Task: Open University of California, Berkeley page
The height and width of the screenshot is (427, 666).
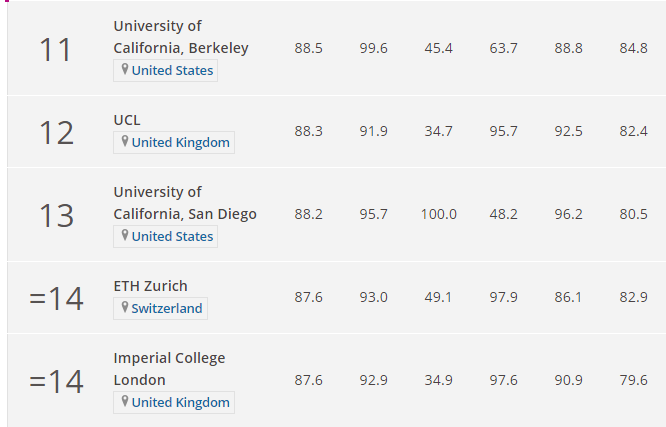Action: click(181, 37)
